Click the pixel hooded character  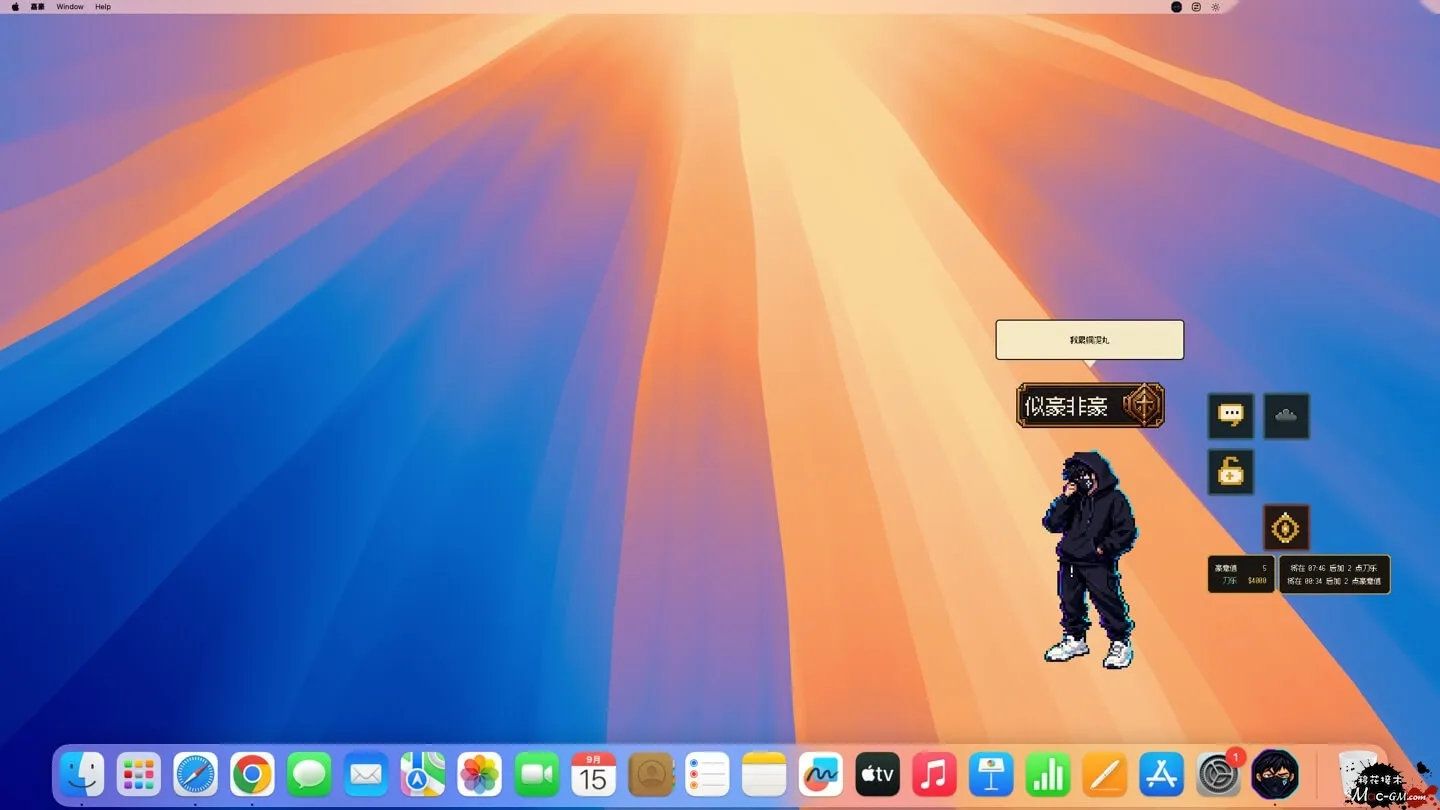pos(1089,559)
